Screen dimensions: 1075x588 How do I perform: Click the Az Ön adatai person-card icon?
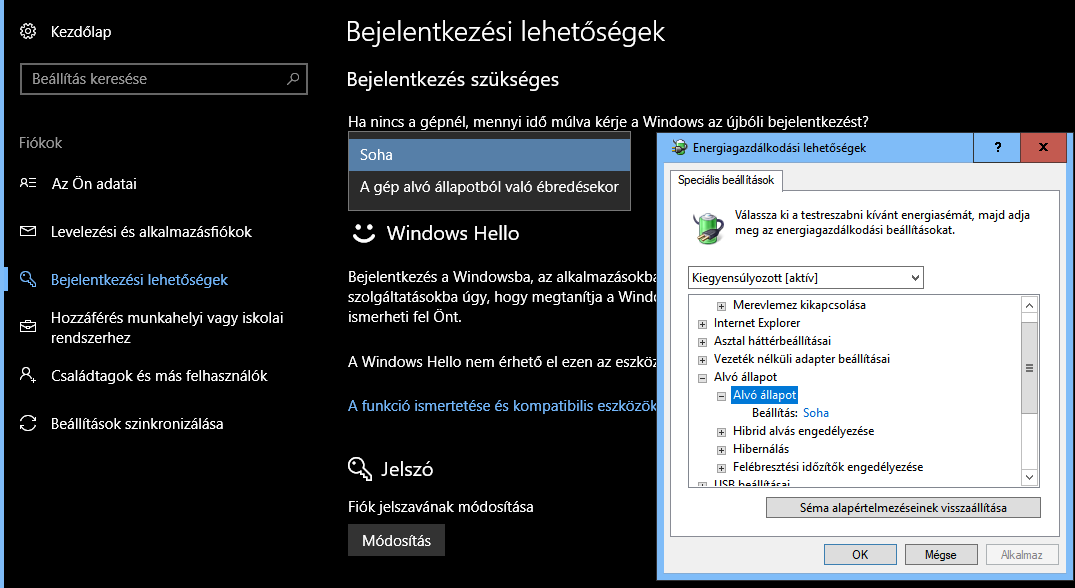click(x=27, y=183)
